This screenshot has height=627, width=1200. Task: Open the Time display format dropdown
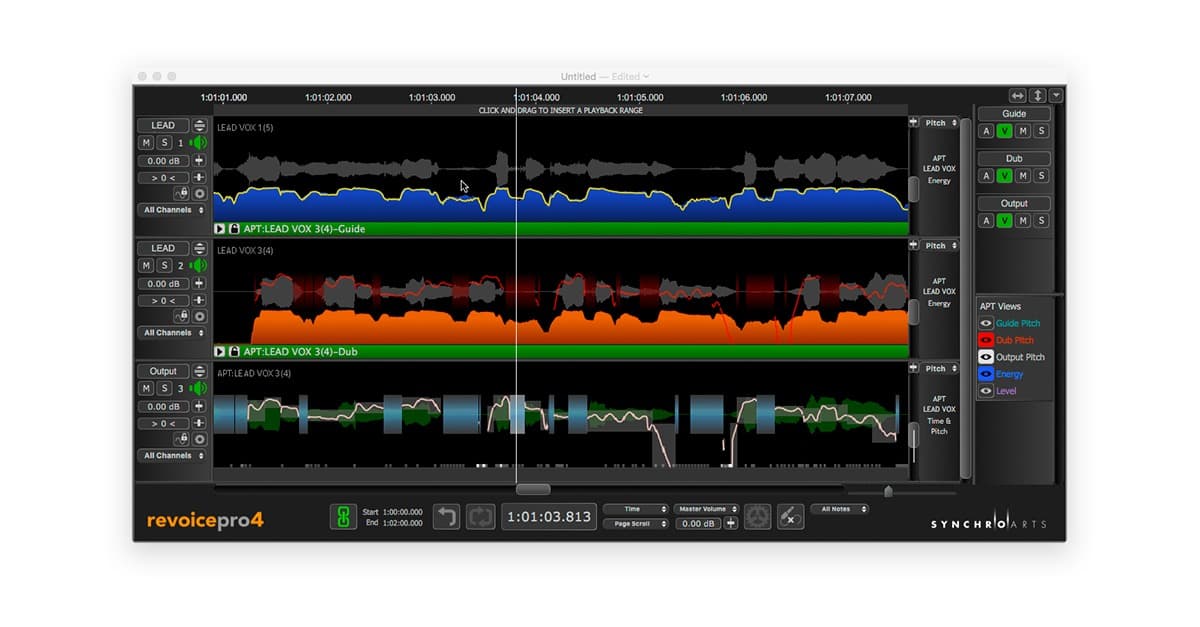(635, 509)
